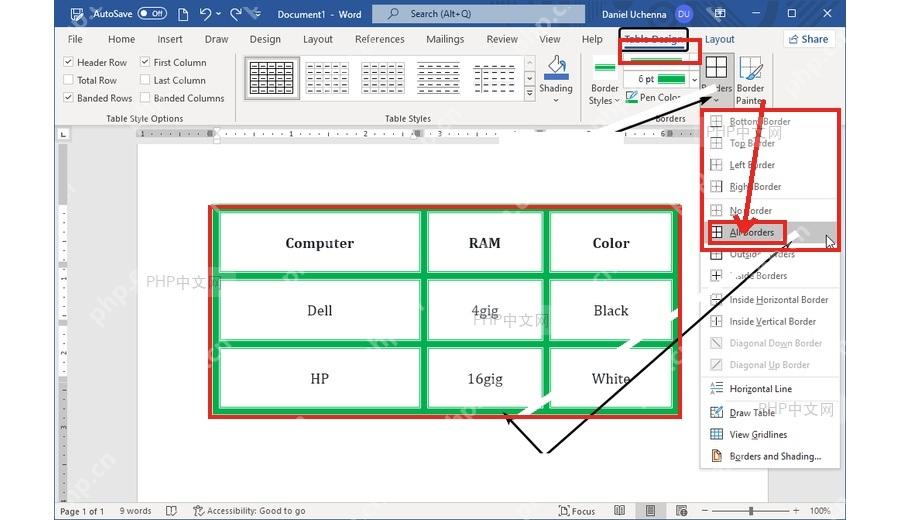Click the Zoom in plus button
The image size is (900, 520).
796,510
